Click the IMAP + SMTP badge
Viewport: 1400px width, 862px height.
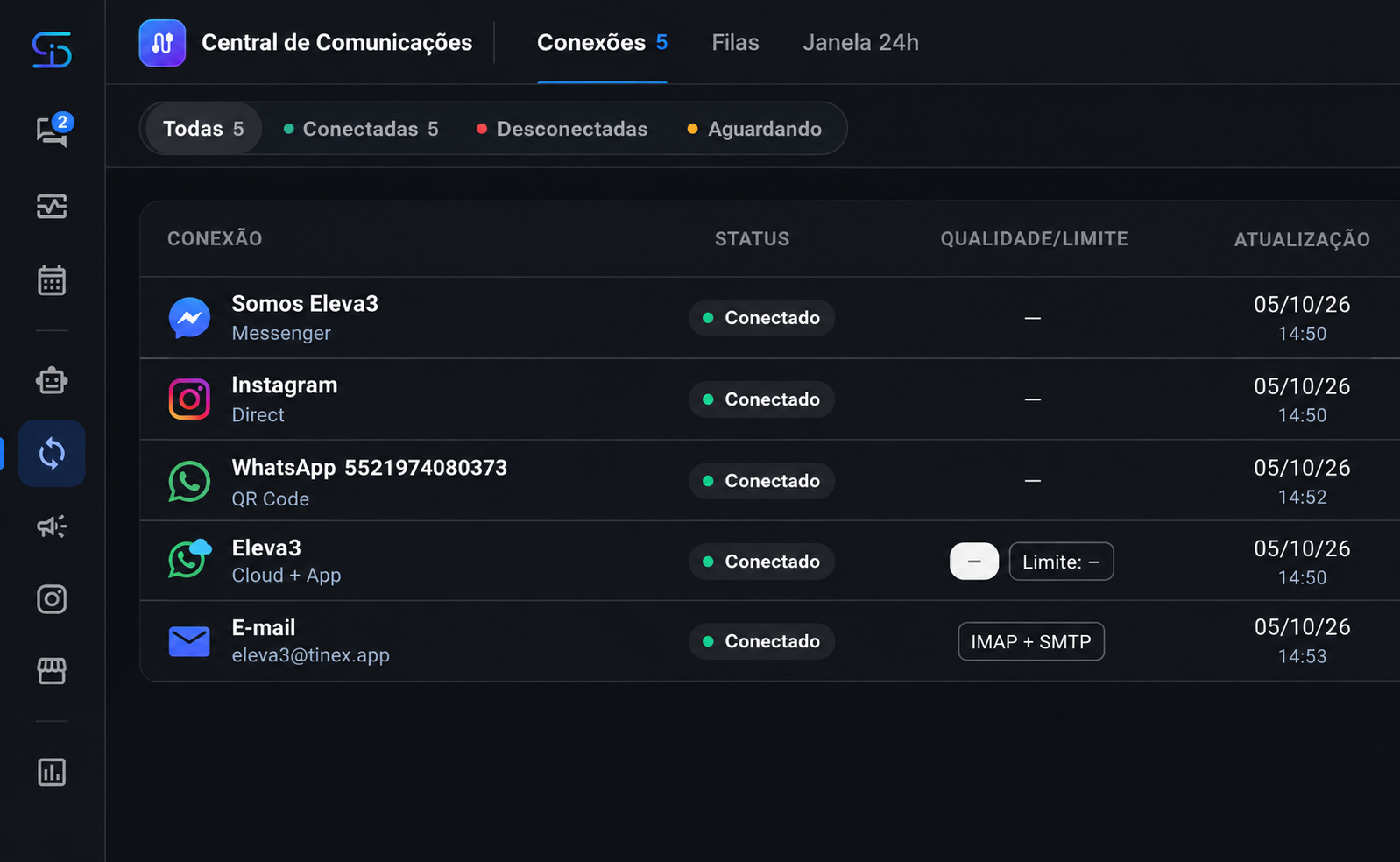(1031, 641)
